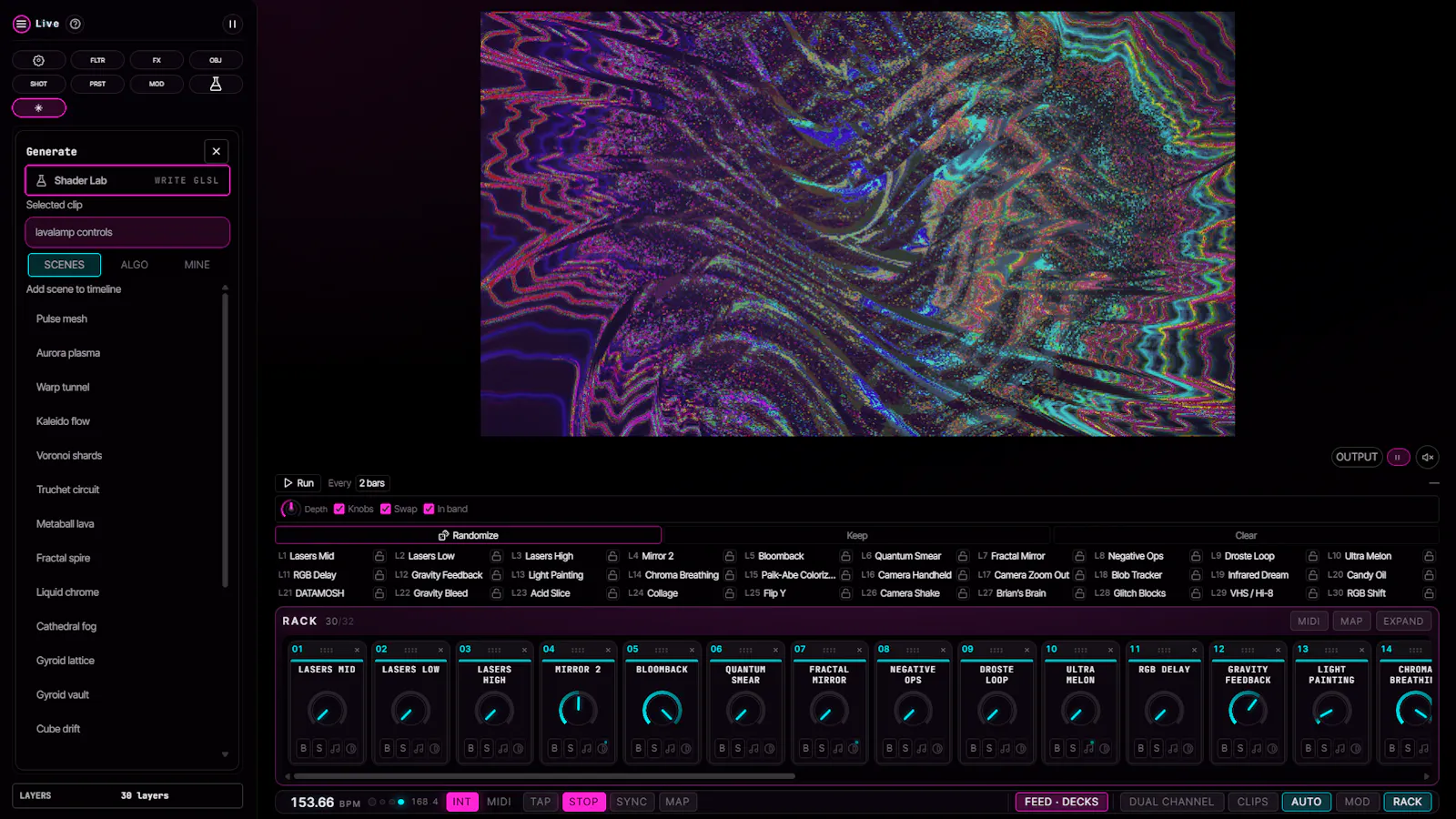Click the TAP tempo button
This screenshot has width=1456, height=819.
[x=541, y=802]
